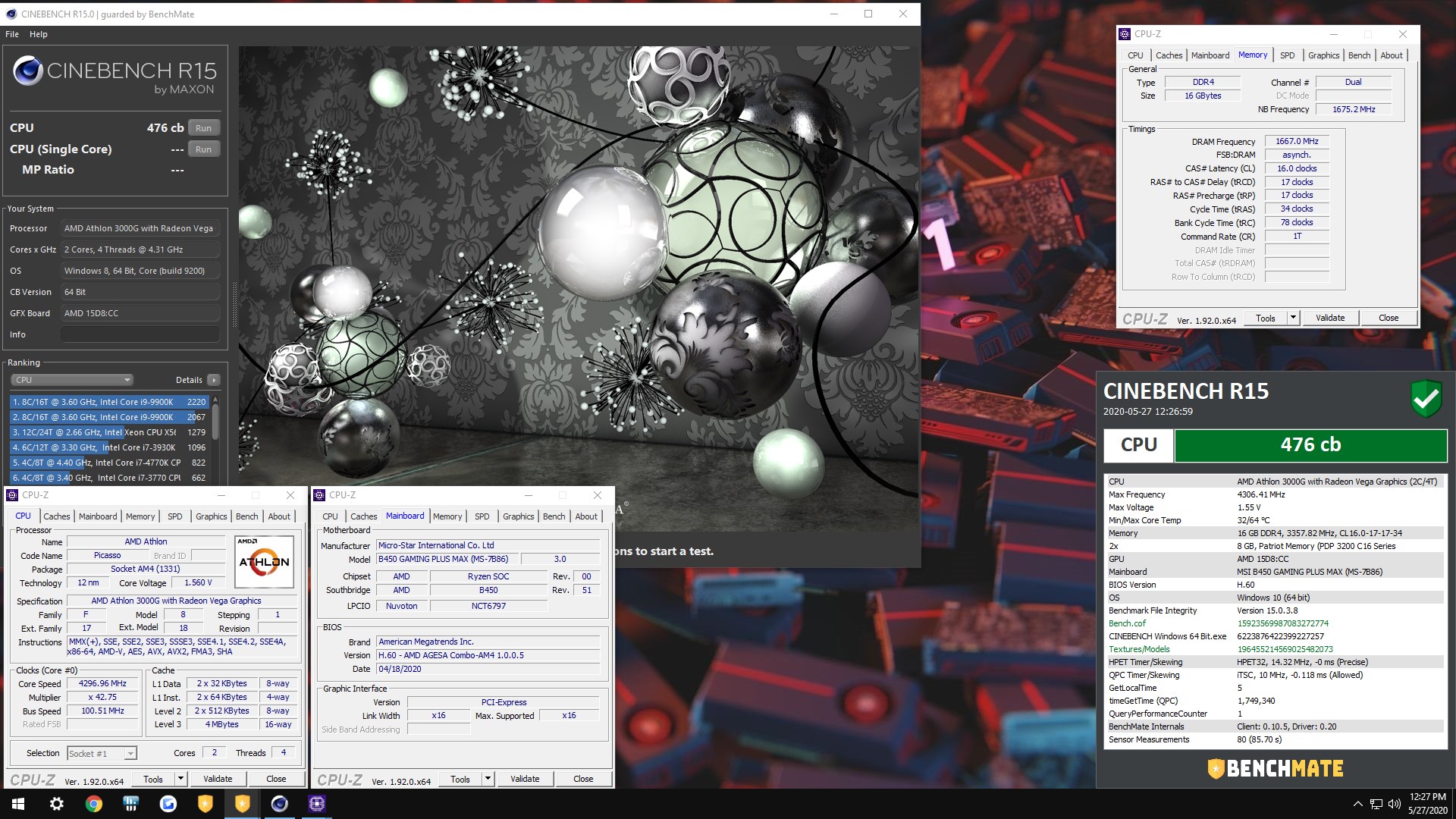1456x819 pixels.
Task: Click the CPU-Z icon in the Memory window title bar
Action: click(1124, 34)
